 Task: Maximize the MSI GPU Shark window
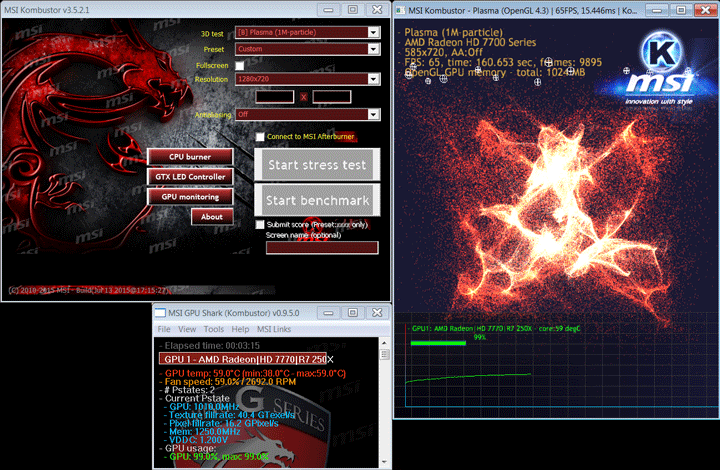point(353,313)
